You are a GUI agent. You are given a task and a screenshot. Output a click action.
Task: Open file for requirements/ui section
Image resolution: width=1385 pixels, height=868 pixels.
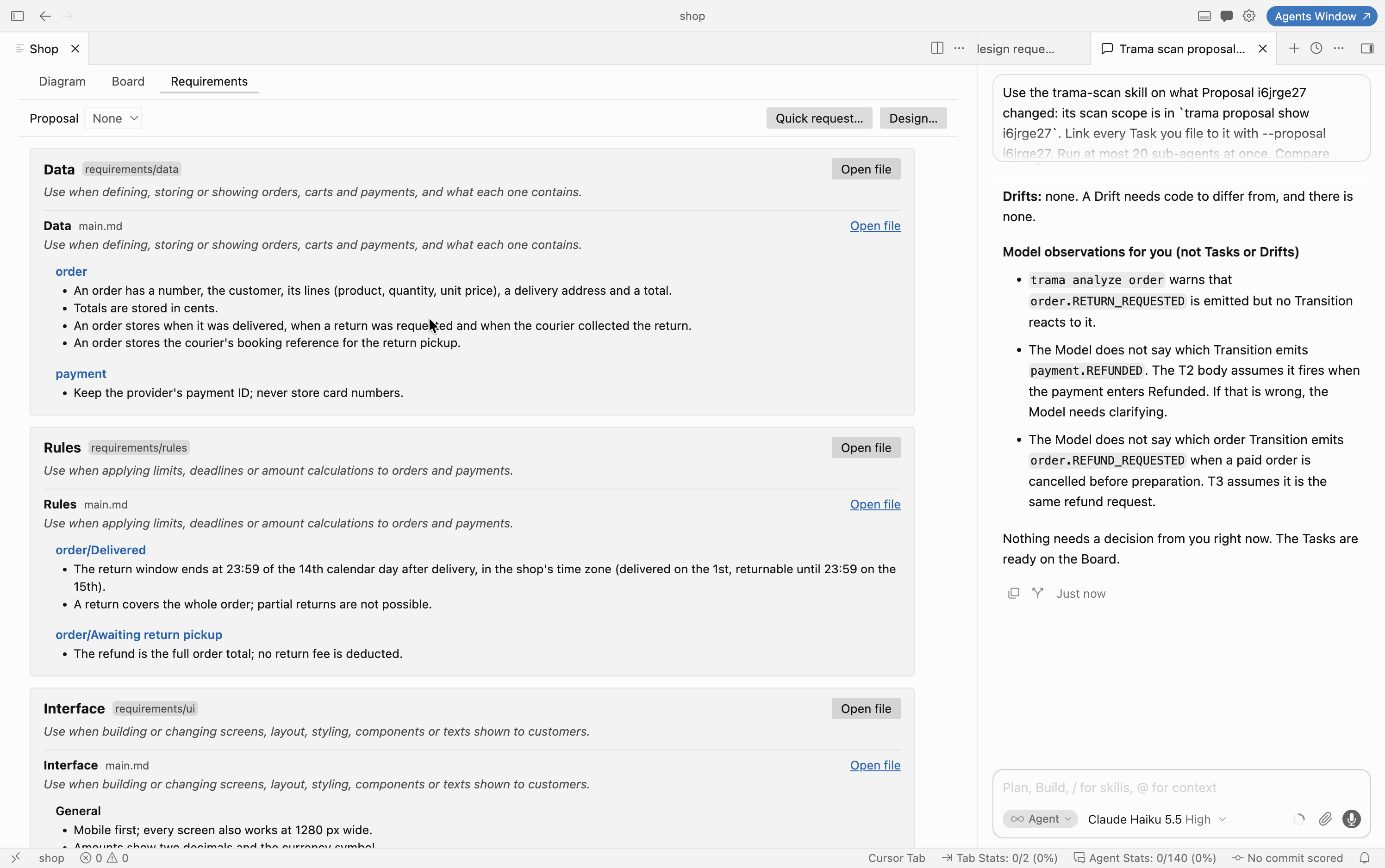(866, 709)
